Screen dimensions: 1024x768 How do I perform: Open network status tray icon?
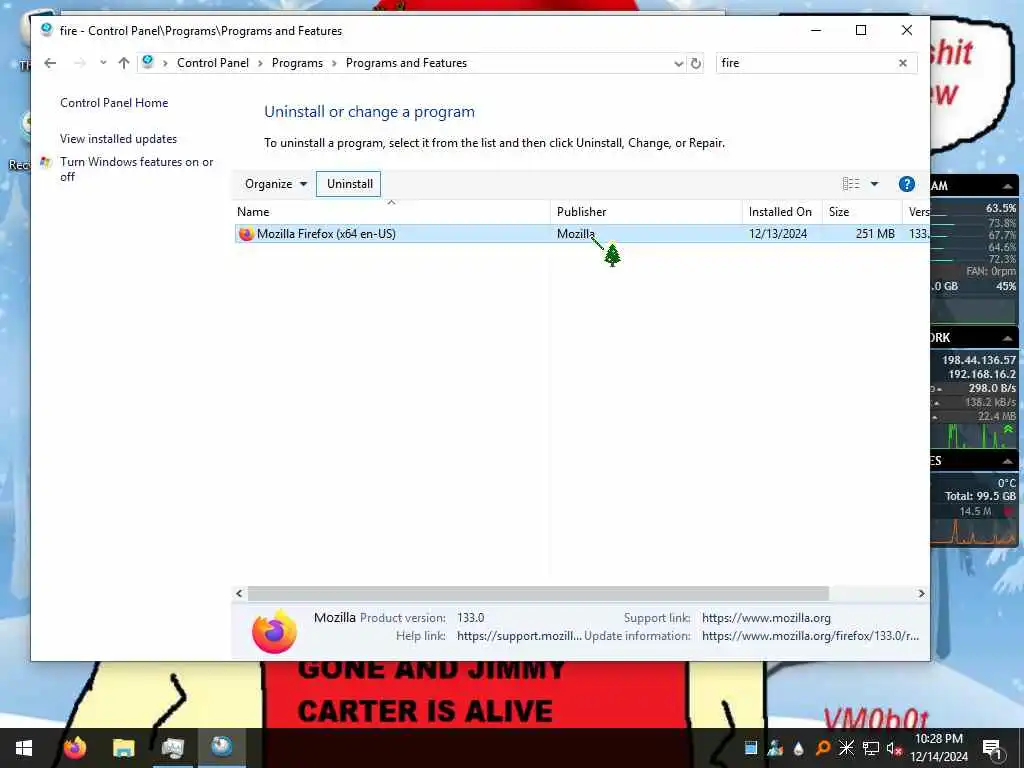click(x=871, y=748)
